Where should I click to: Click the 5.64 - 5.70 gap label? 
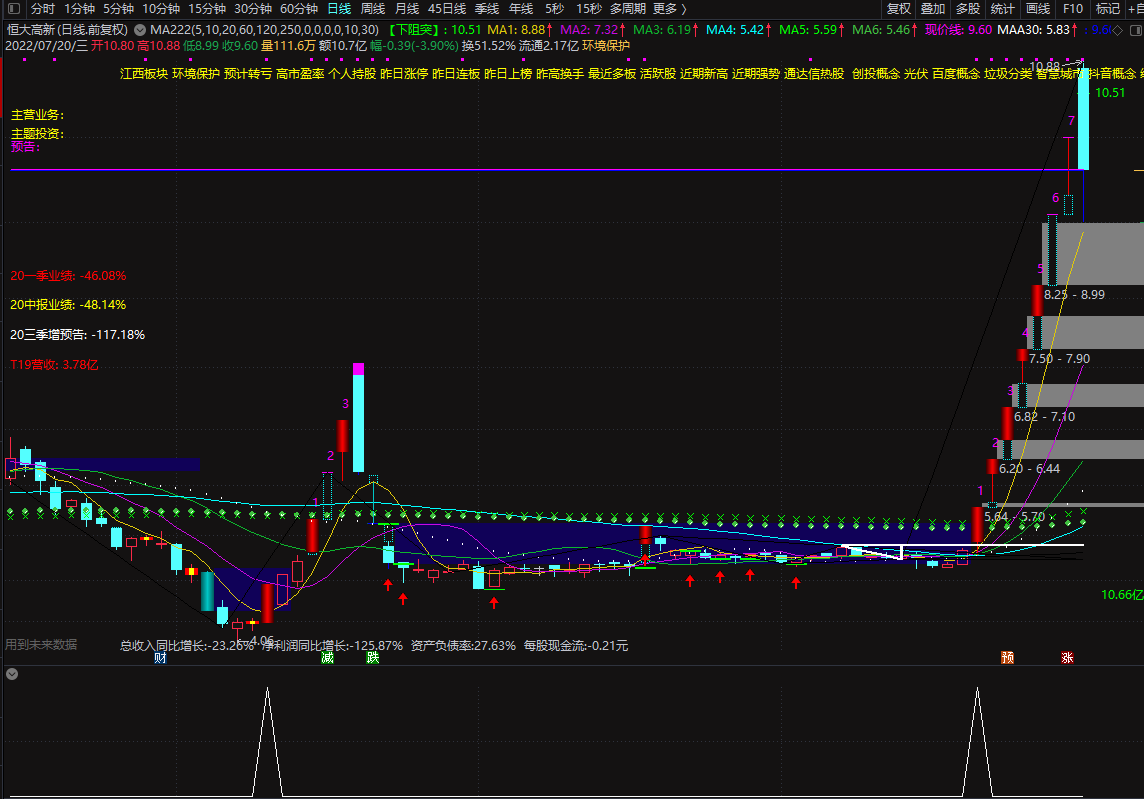(x=1014, y=517)
